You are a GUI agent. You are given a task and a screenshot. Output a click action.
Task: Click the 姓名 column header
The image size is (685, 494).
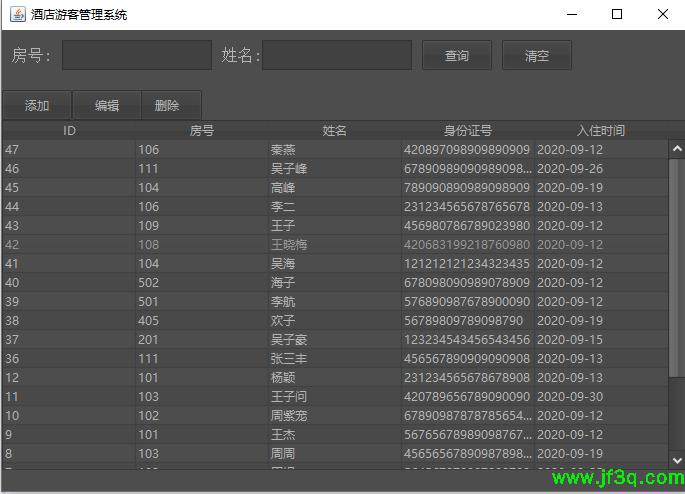pyautogui.click(x=335, y=130)
